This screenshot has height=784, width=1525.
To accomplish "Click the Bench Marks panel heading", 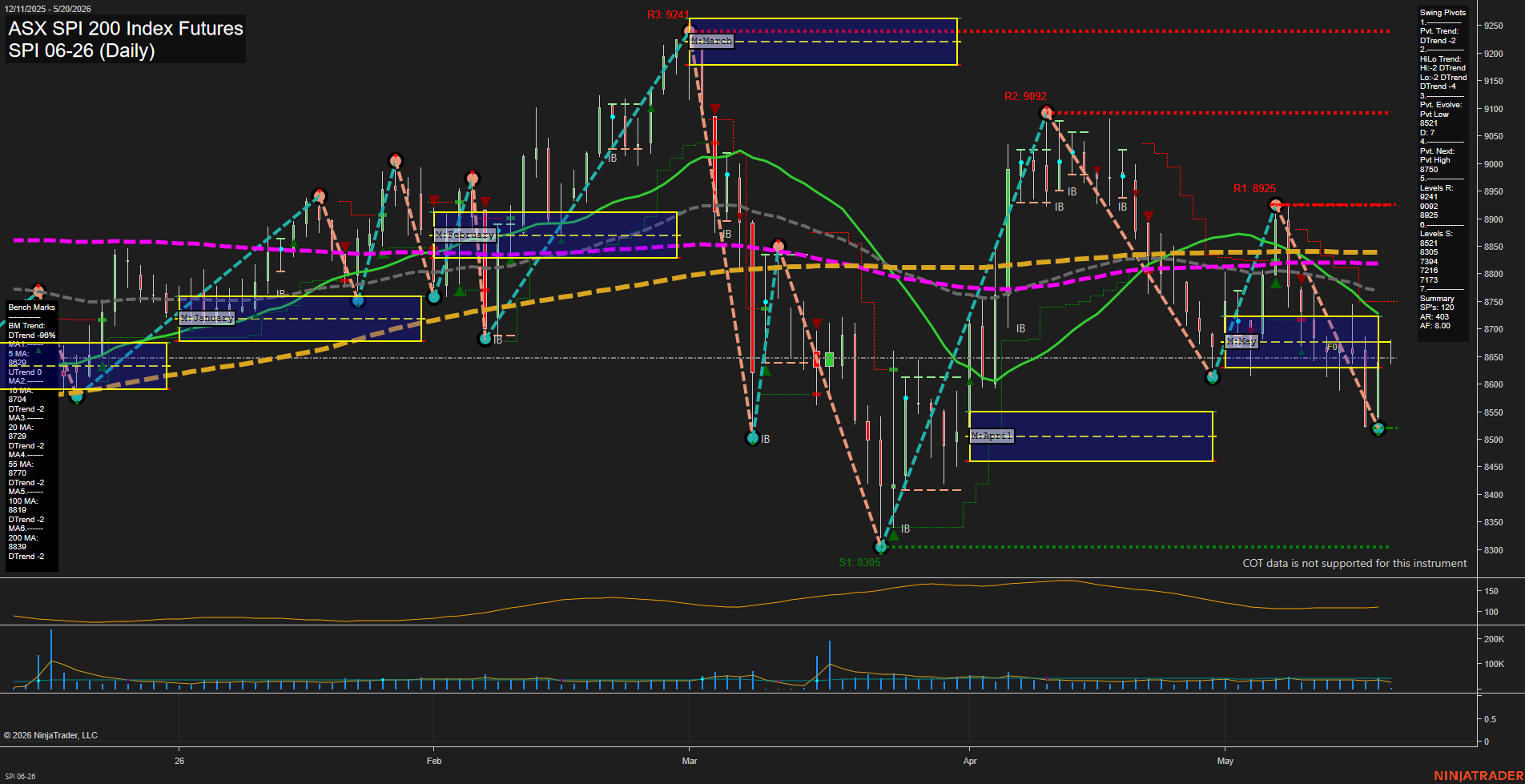I will coord(32,308).
